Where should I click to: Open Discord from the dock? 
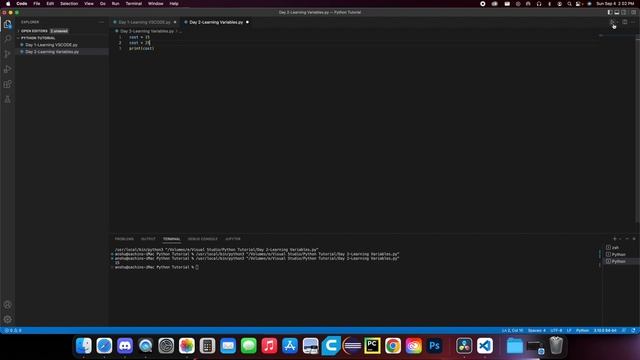tap(125, 346)
